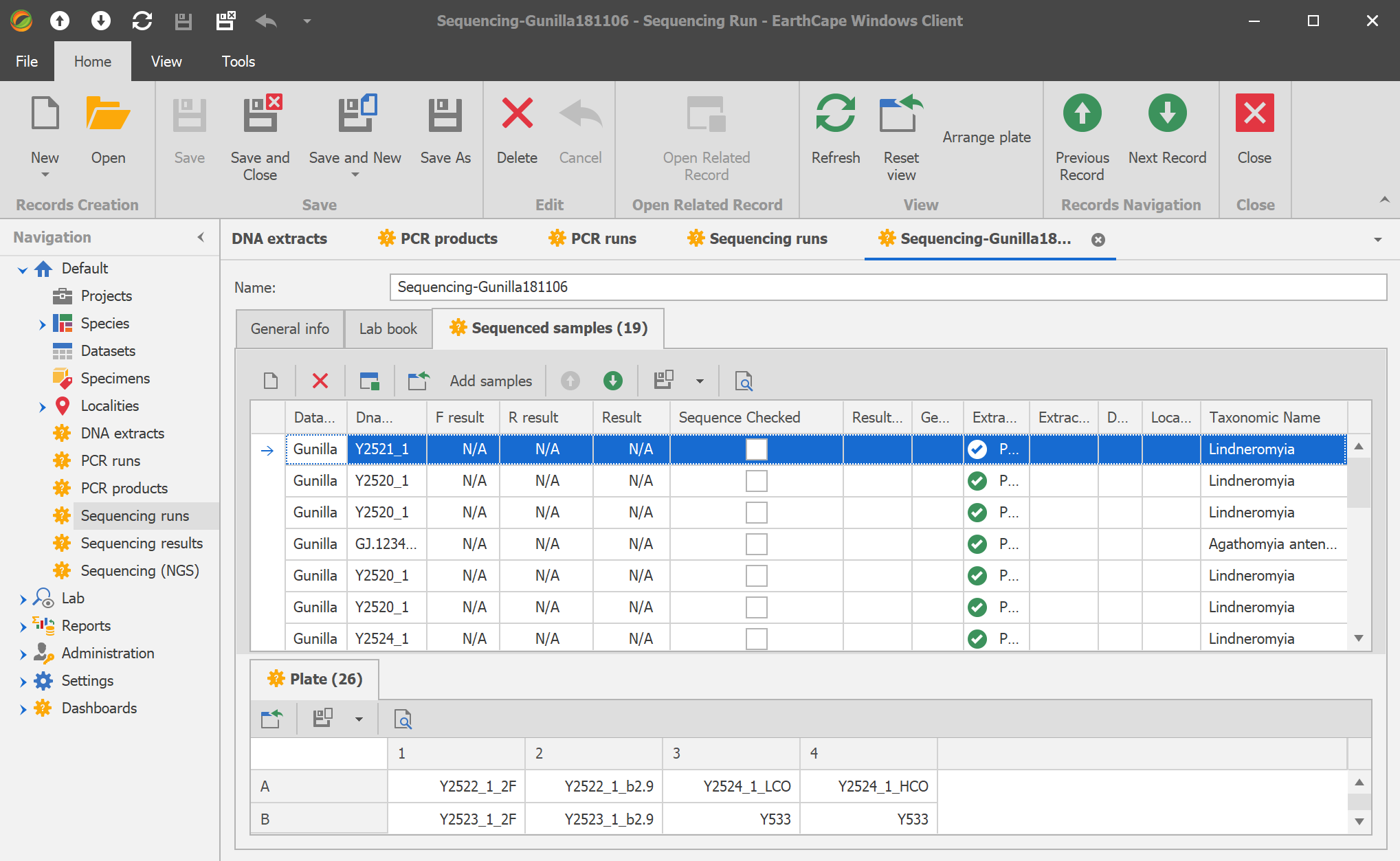Viewport: 1400px width, 861px height.
Task: Remove sample using red X in samples toolbar
Action: (x=320, y=381)
